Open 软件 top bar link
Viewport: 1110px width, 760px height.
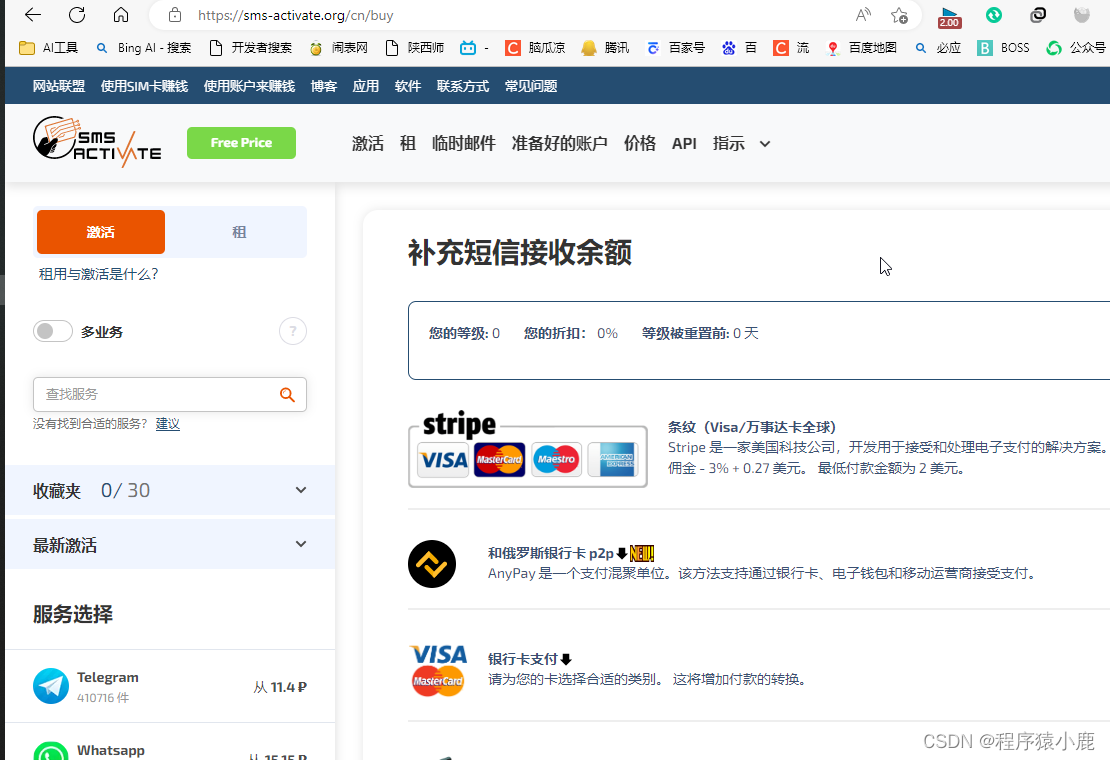pos(408,86)
